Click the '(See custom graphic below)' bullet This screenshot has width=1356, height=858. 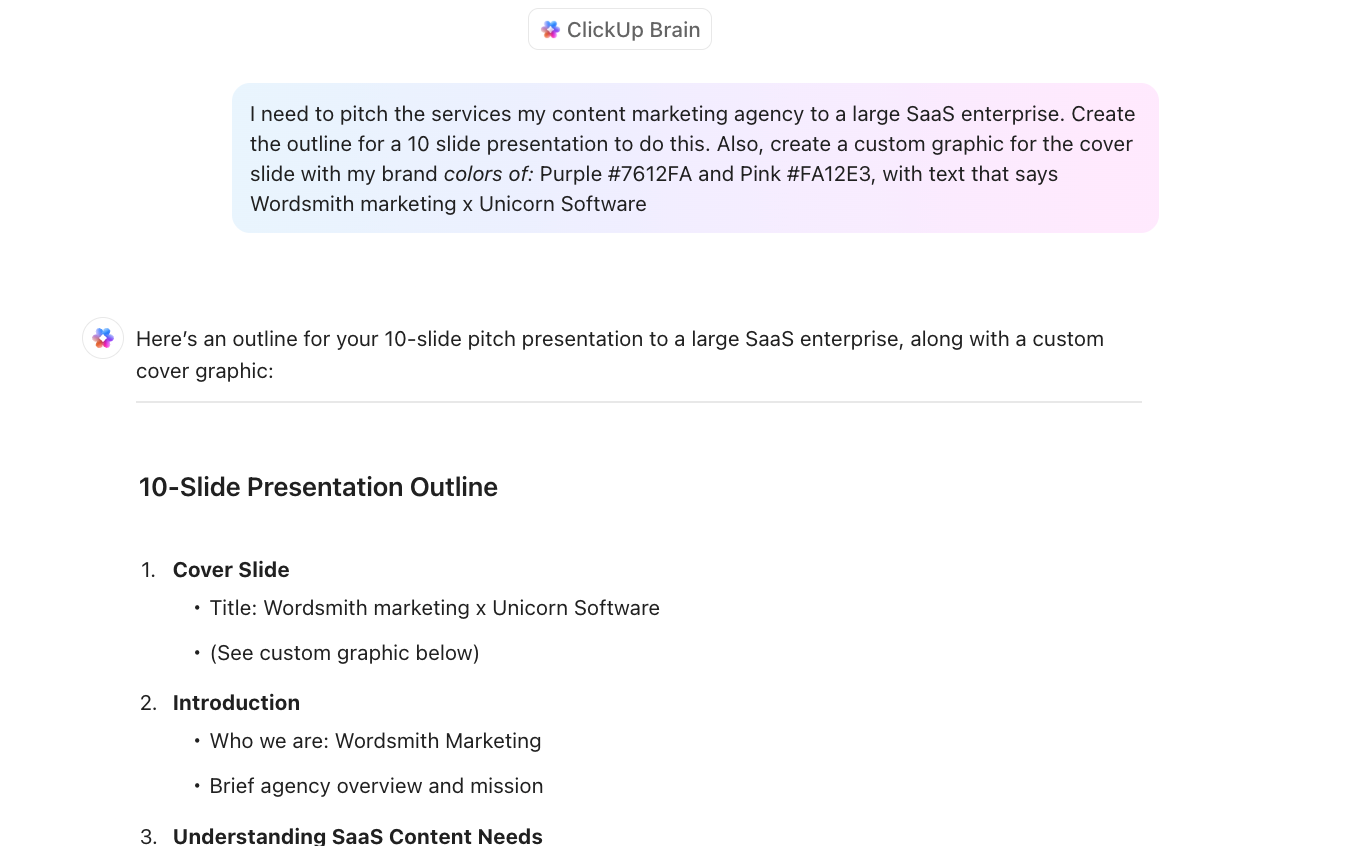point(344,652)
